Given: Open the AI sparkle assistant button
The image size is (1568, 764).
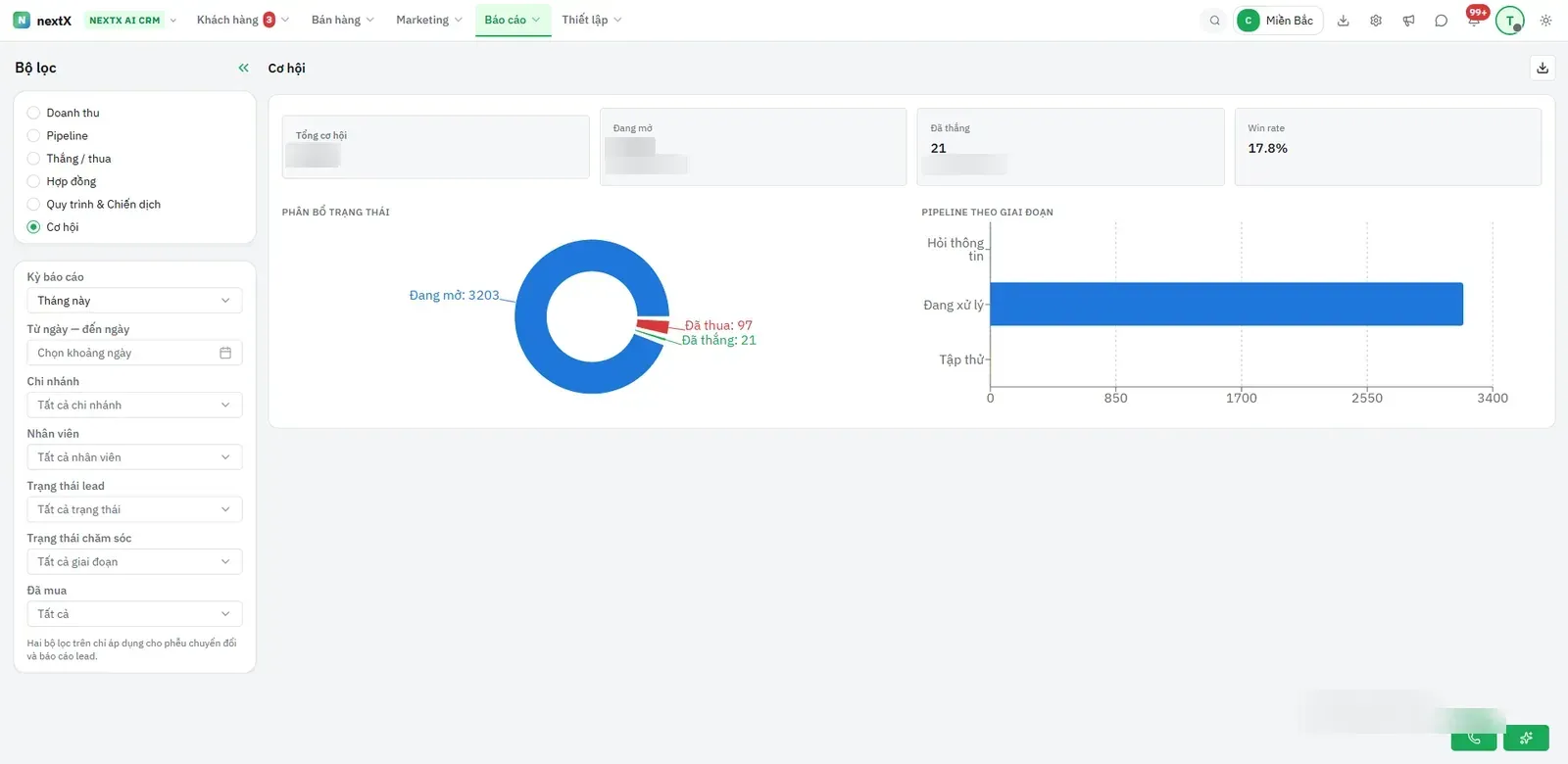Looking at the screenshot, I should 1526,738.
